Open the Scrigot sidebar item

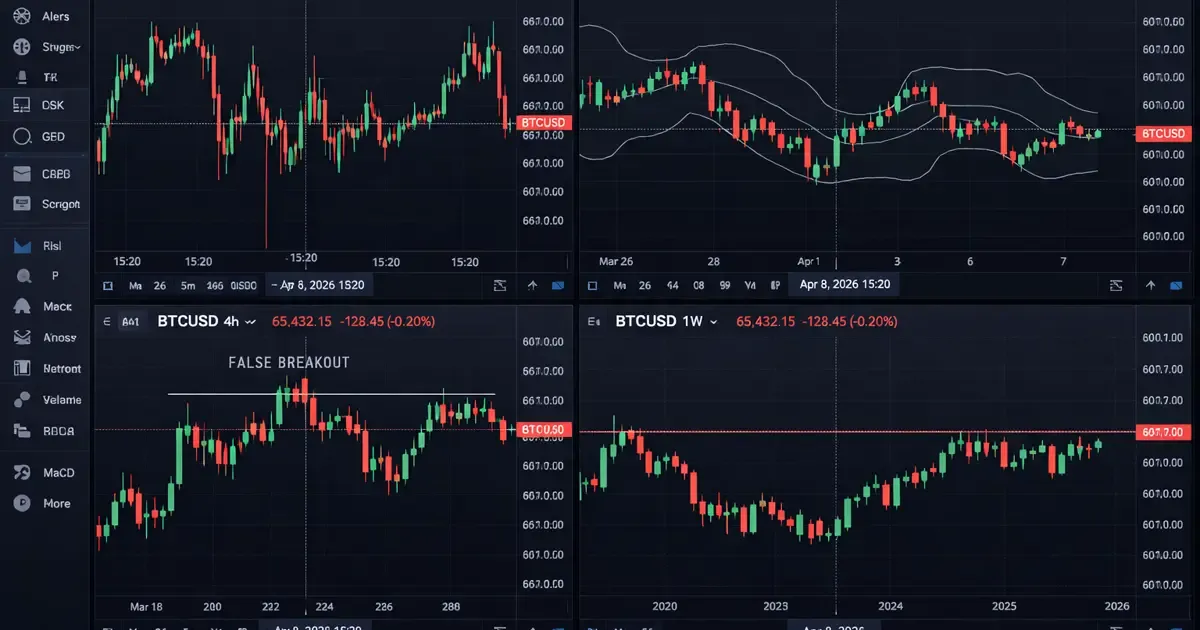[44, 204]
